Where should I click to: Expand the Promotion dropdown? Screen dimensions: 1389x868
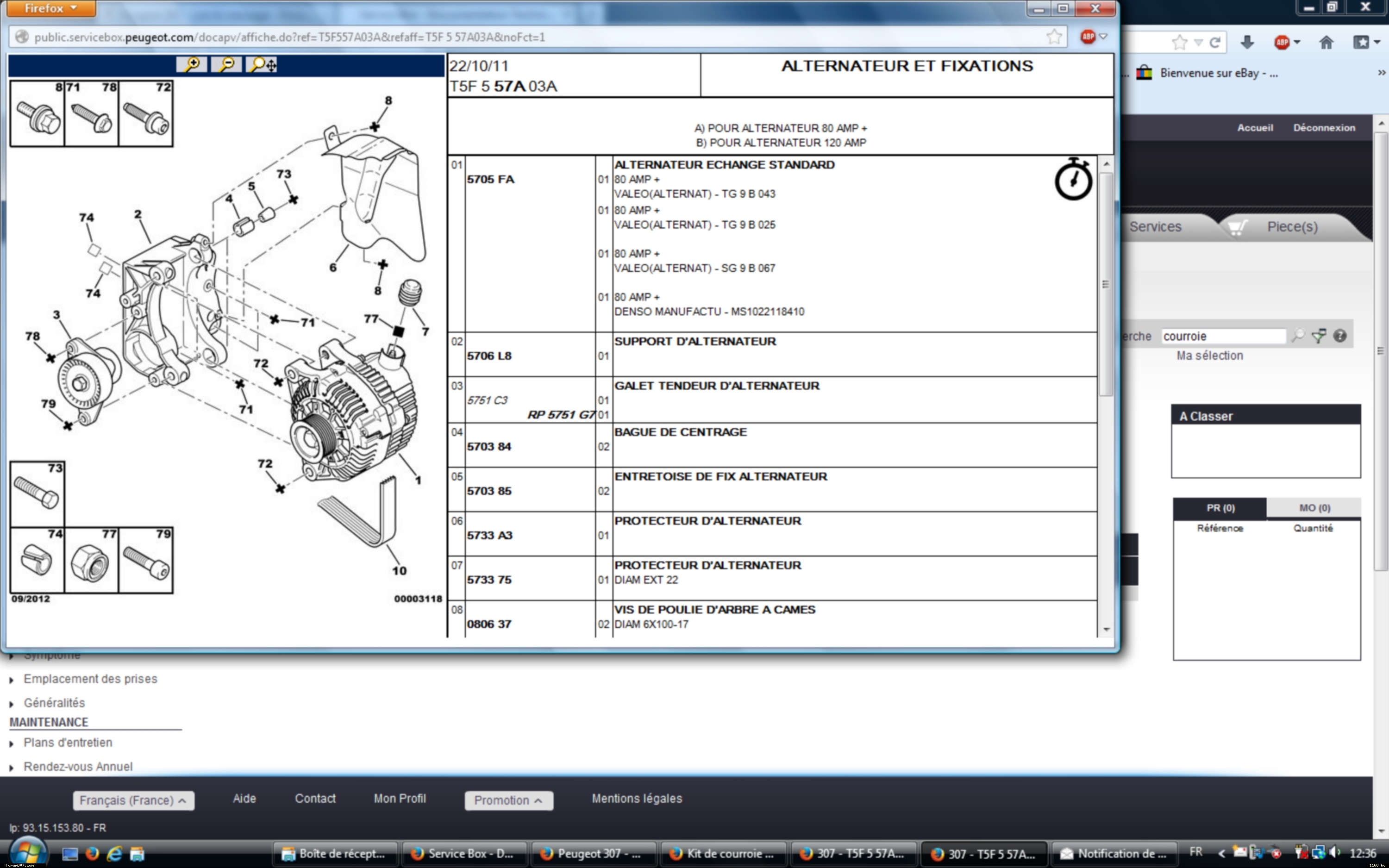click(508, 800)
